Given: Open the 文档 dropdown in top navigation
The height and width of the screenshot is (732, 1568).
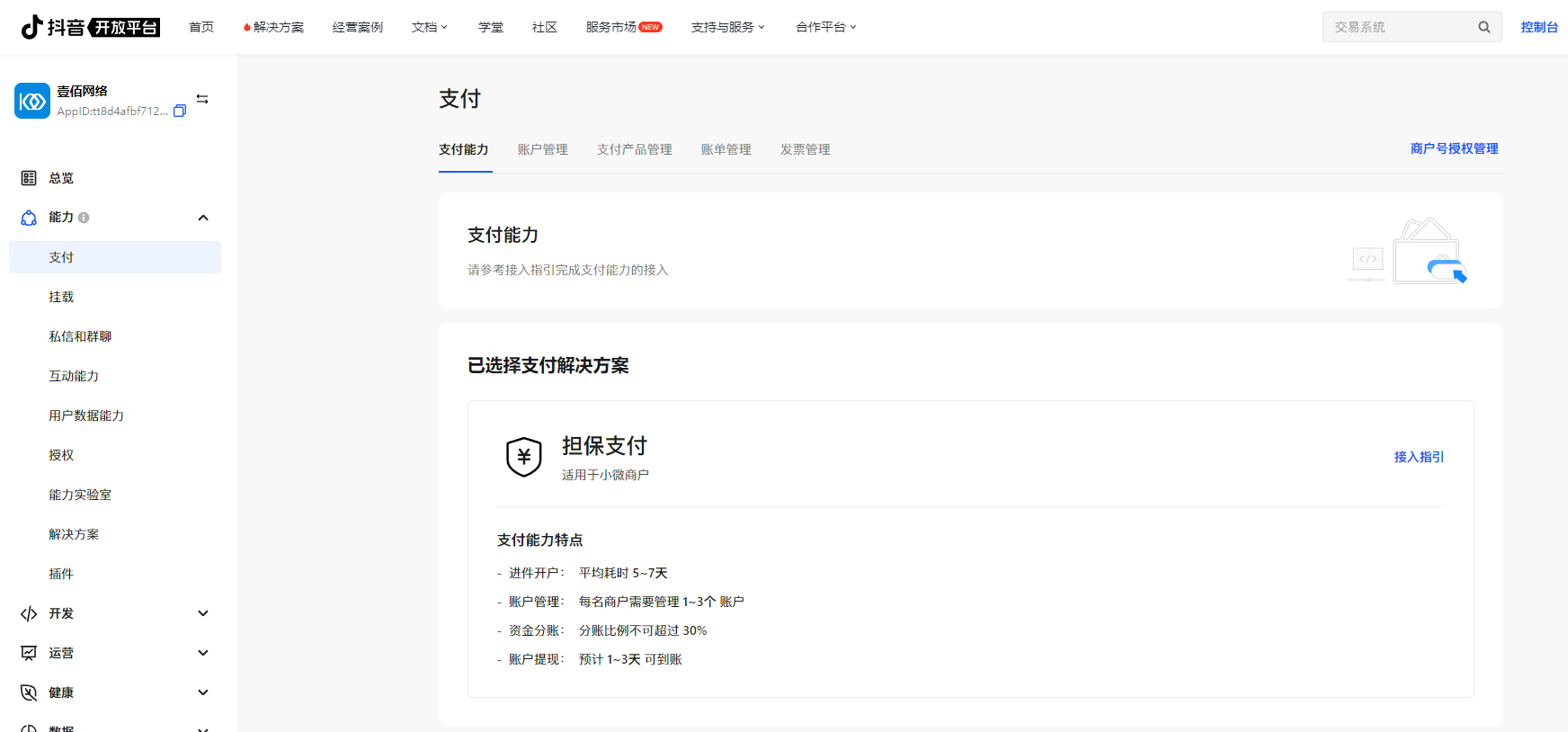Looking at the screenshot, I should coord(429,27).
